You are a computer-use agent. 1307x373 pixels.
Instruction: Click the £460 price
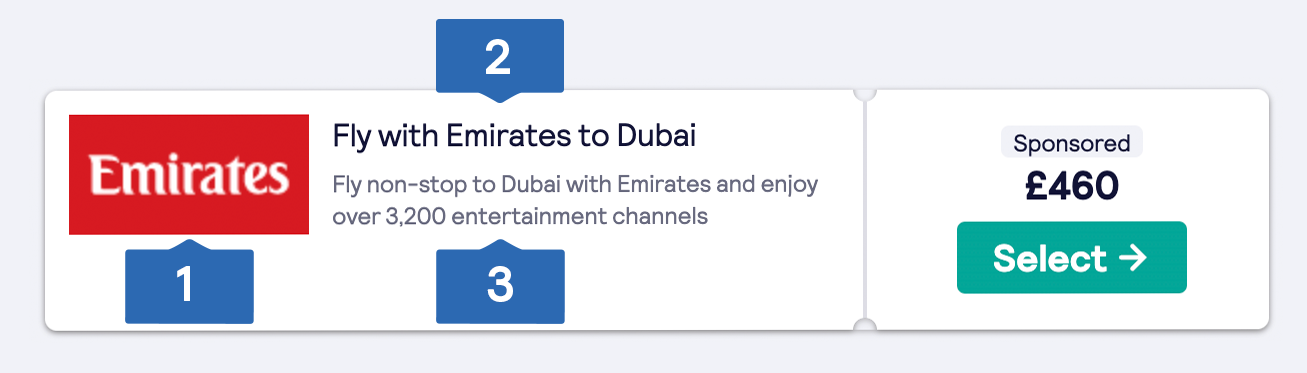[1072, 186]
